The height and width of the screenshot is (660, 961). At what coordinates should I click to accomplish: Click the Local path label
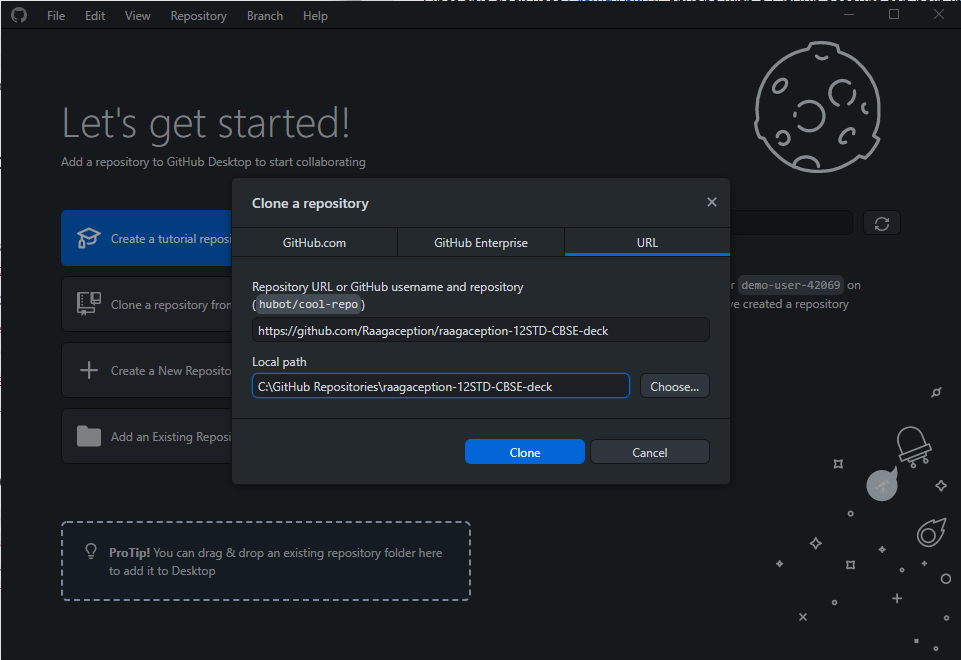(x=279, y=362)
